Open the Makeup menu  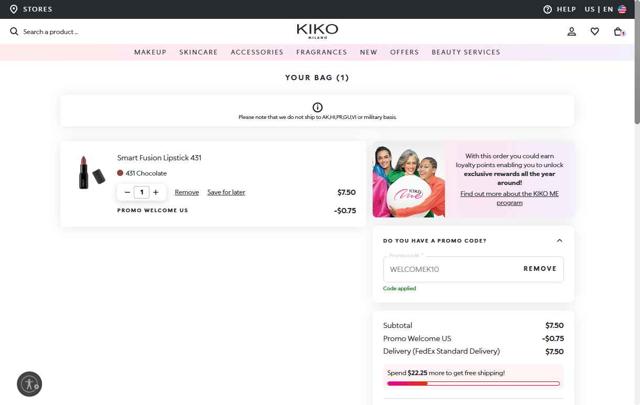[x=150, y=52]
